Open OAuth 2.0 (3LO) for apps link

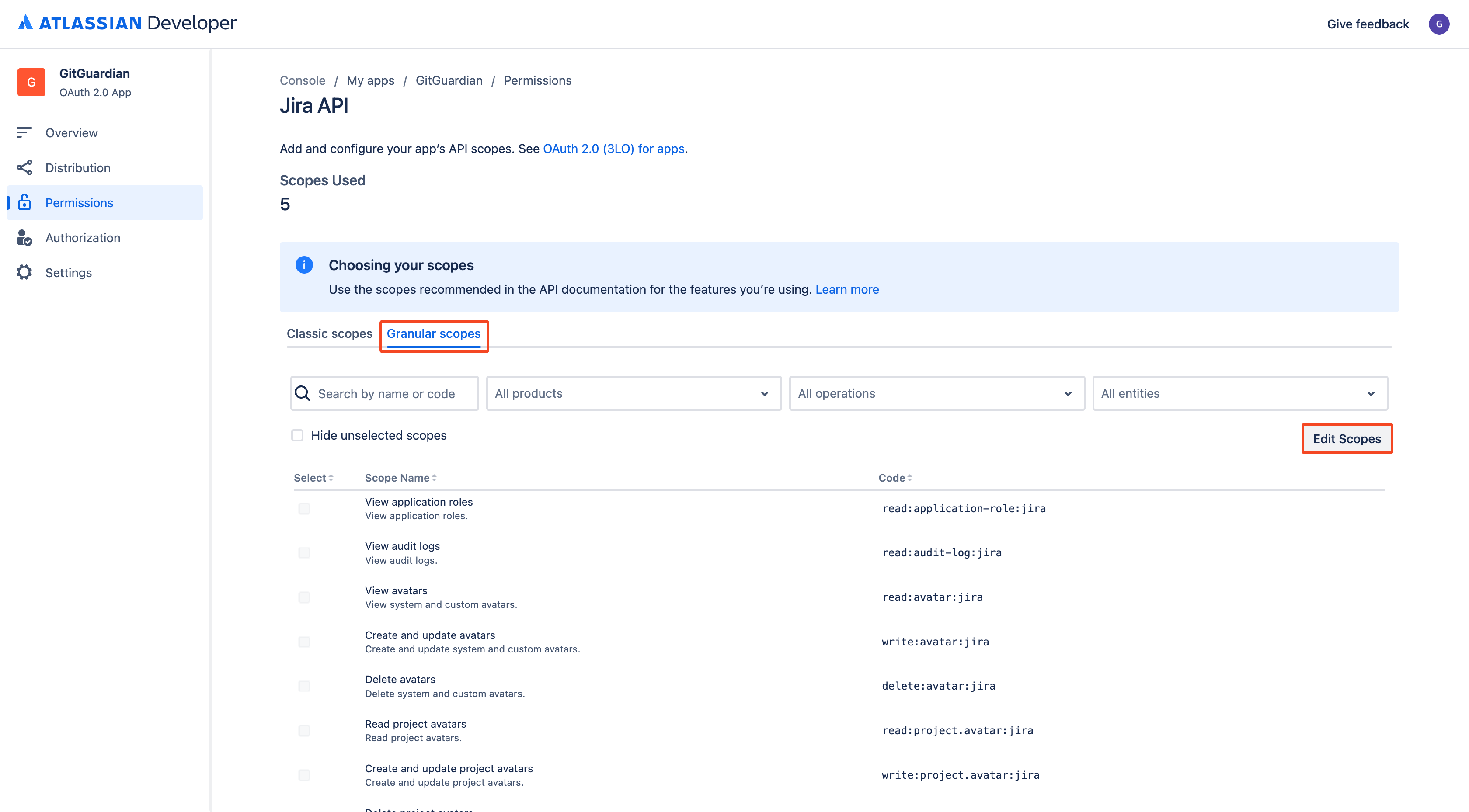[613, 149]
